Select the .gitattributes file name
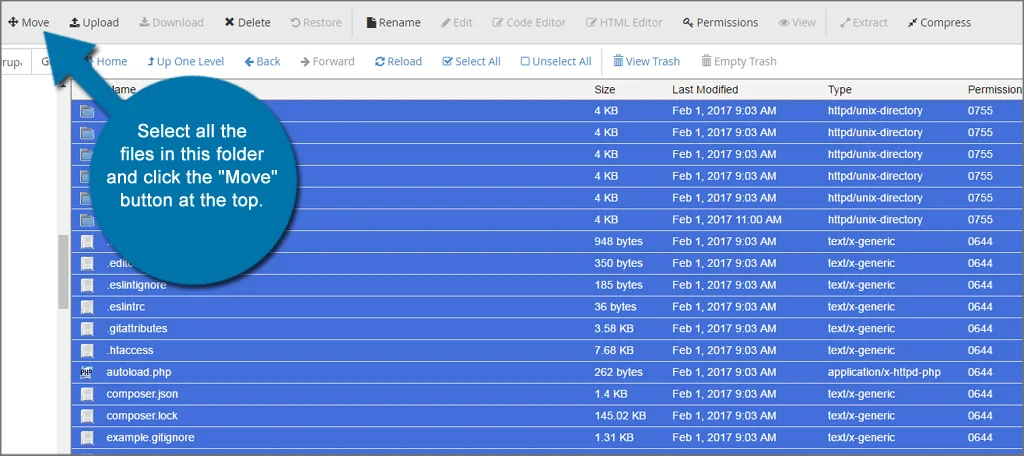Screen dimensions: 1024x456 136,329
